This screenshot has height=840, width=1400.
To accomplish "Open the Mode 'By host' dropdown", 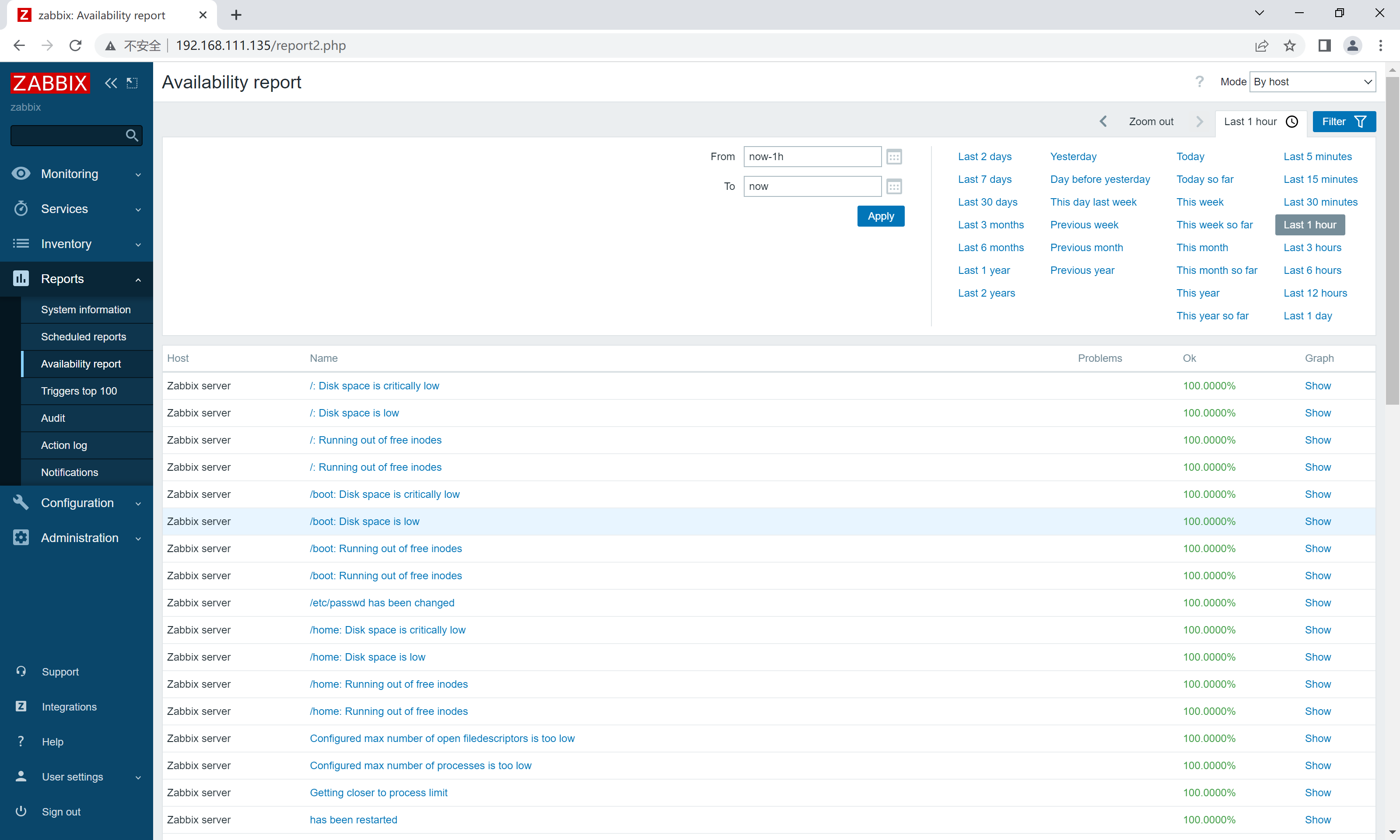I will (1312, 81).
